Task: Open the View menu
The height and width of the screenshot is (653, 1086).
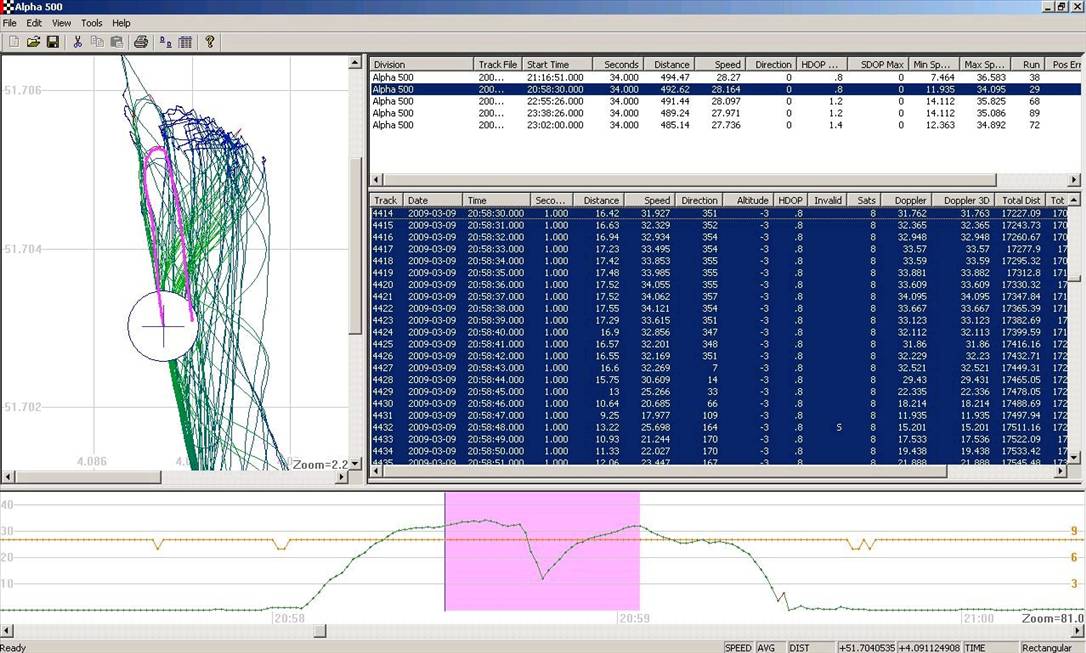Action: (x=61, y=23)
